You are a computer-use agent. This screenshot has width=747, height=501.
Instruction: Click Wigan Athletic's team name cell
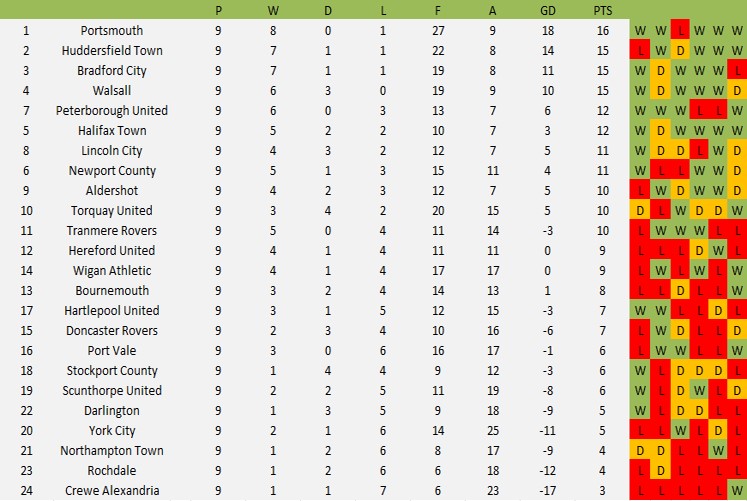tap(111, 271)
